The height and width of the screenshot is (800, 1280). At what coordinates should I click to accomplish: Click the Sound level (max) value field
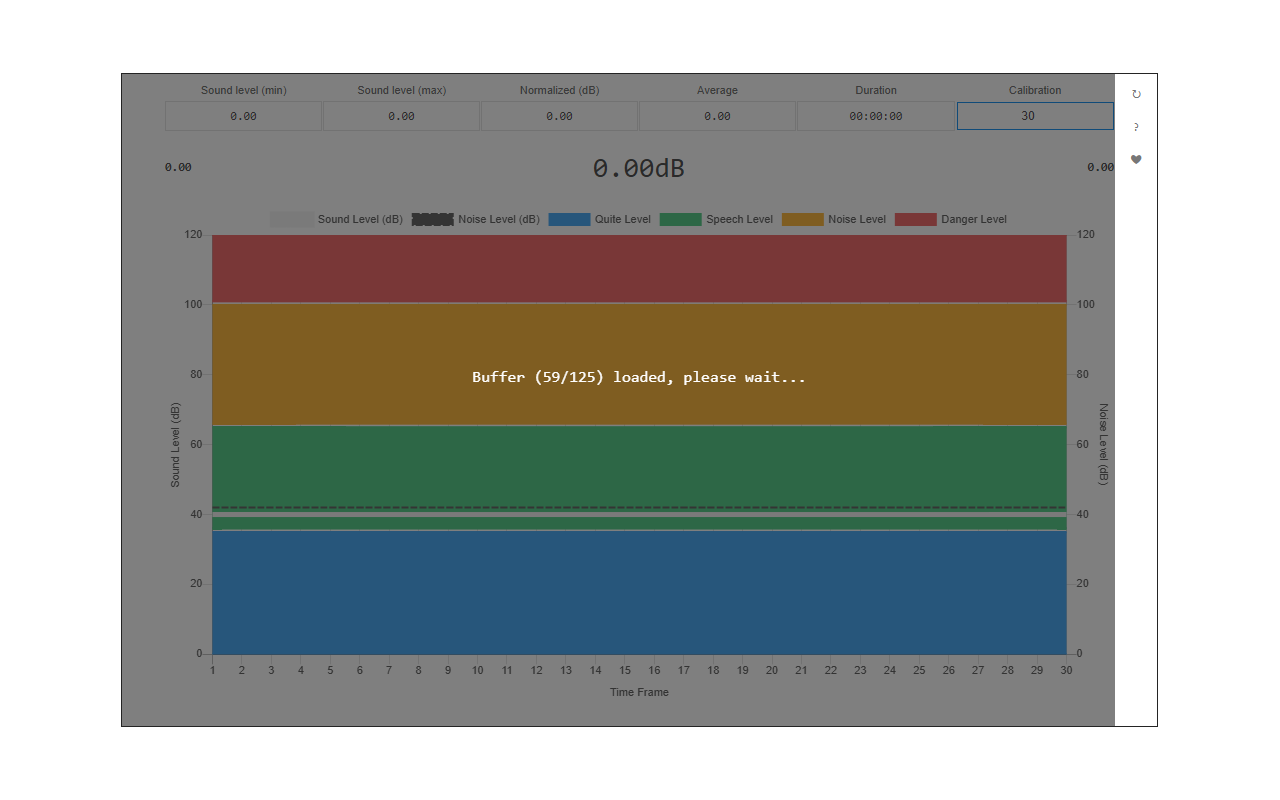[401, 116]
